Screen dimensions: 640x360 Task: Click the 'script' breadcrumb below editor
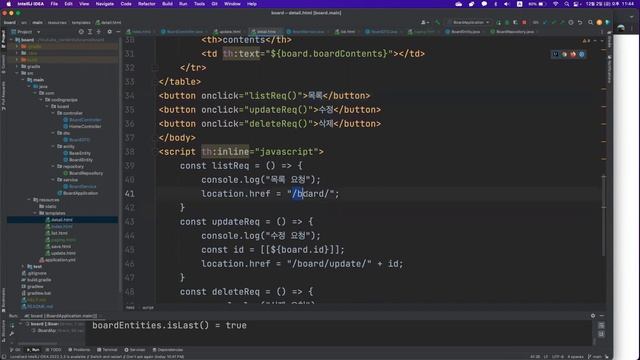(x=148, y=308)
